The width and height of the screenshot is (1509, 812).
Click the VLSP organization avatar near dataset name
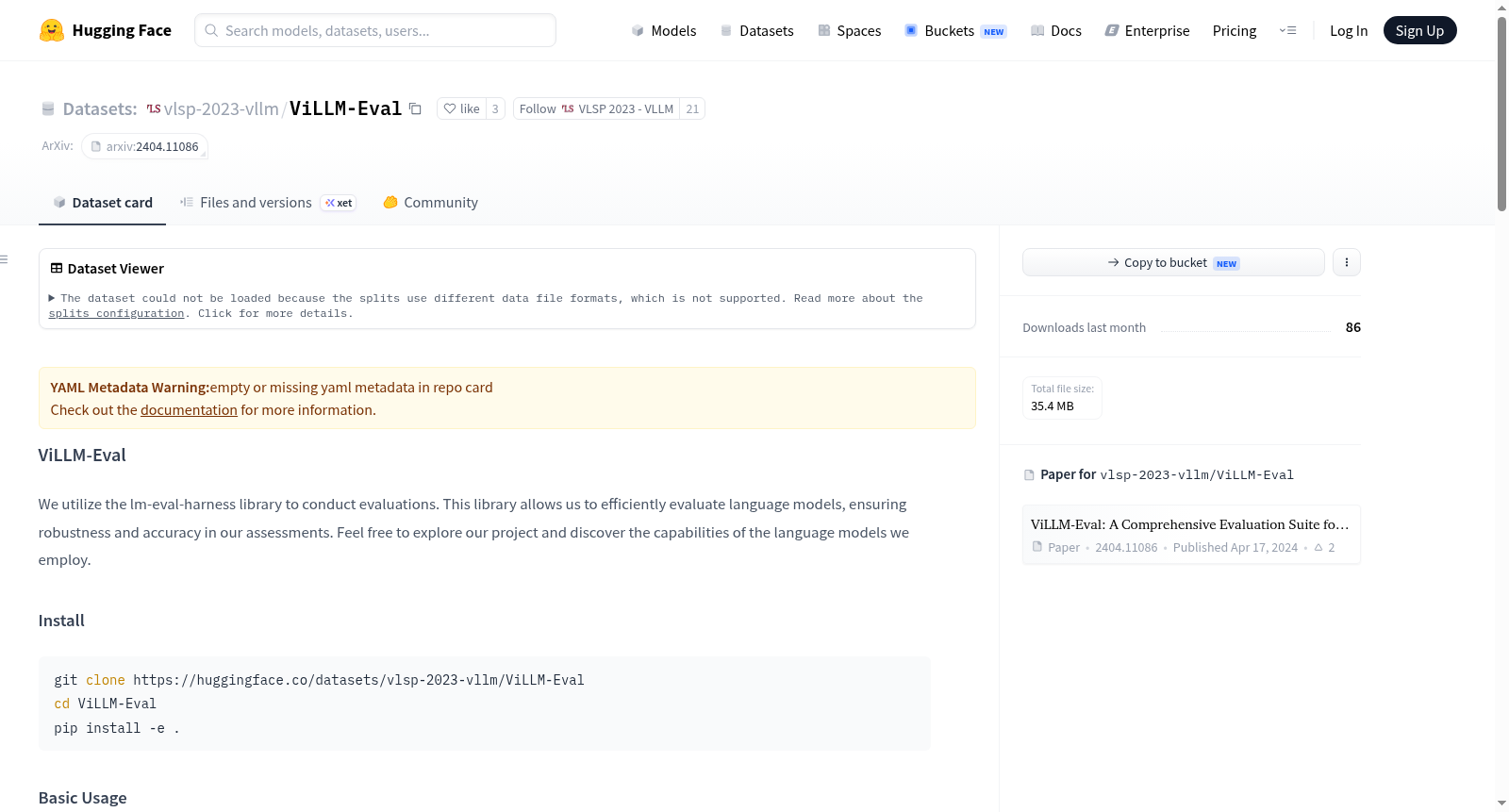(154, 108)
